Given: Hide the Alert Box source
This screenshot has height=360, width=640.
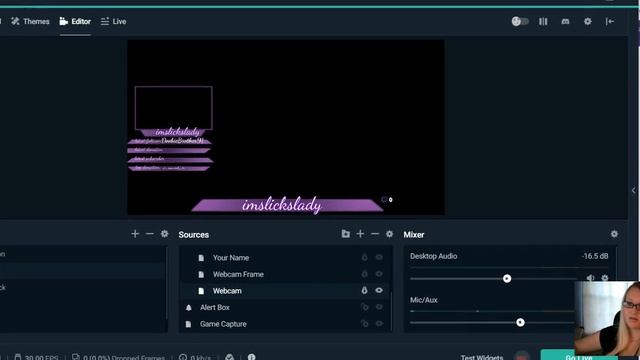Looking at the screenshot, I should 379,307.
